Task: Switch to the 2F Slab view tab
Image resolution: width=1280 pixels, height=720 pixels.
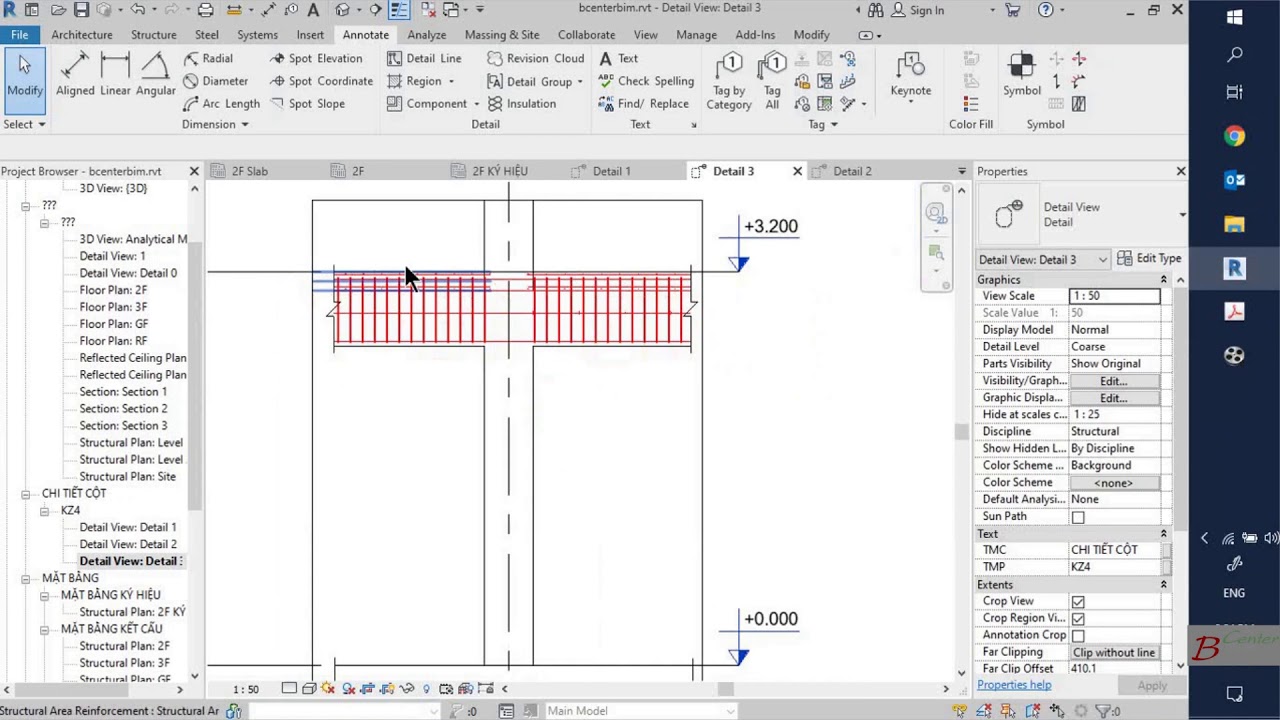Action: tap(250, 171)
